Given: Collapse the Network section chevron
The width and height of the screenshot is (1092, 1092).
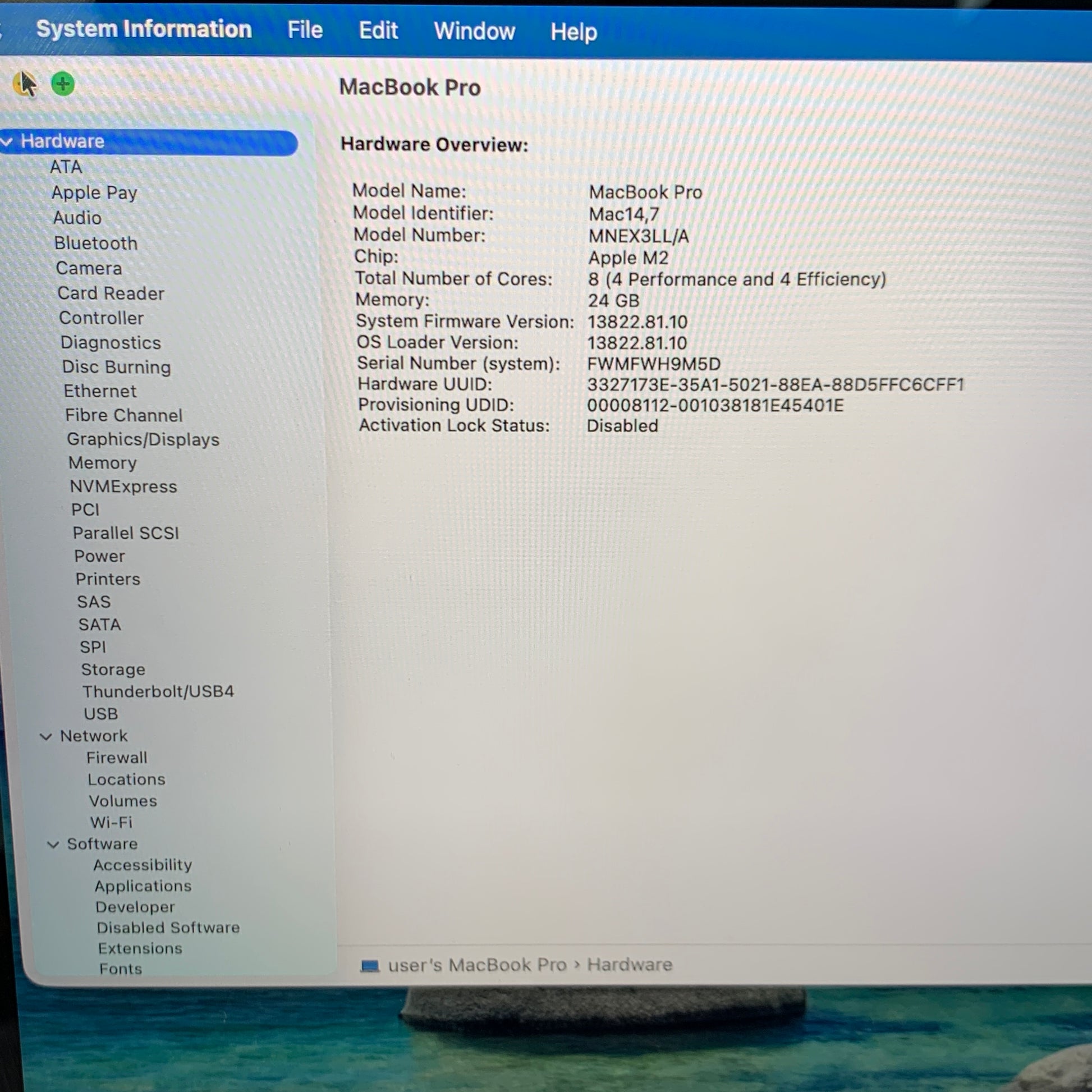Looking at the screenshot, I should coord(47,736).
